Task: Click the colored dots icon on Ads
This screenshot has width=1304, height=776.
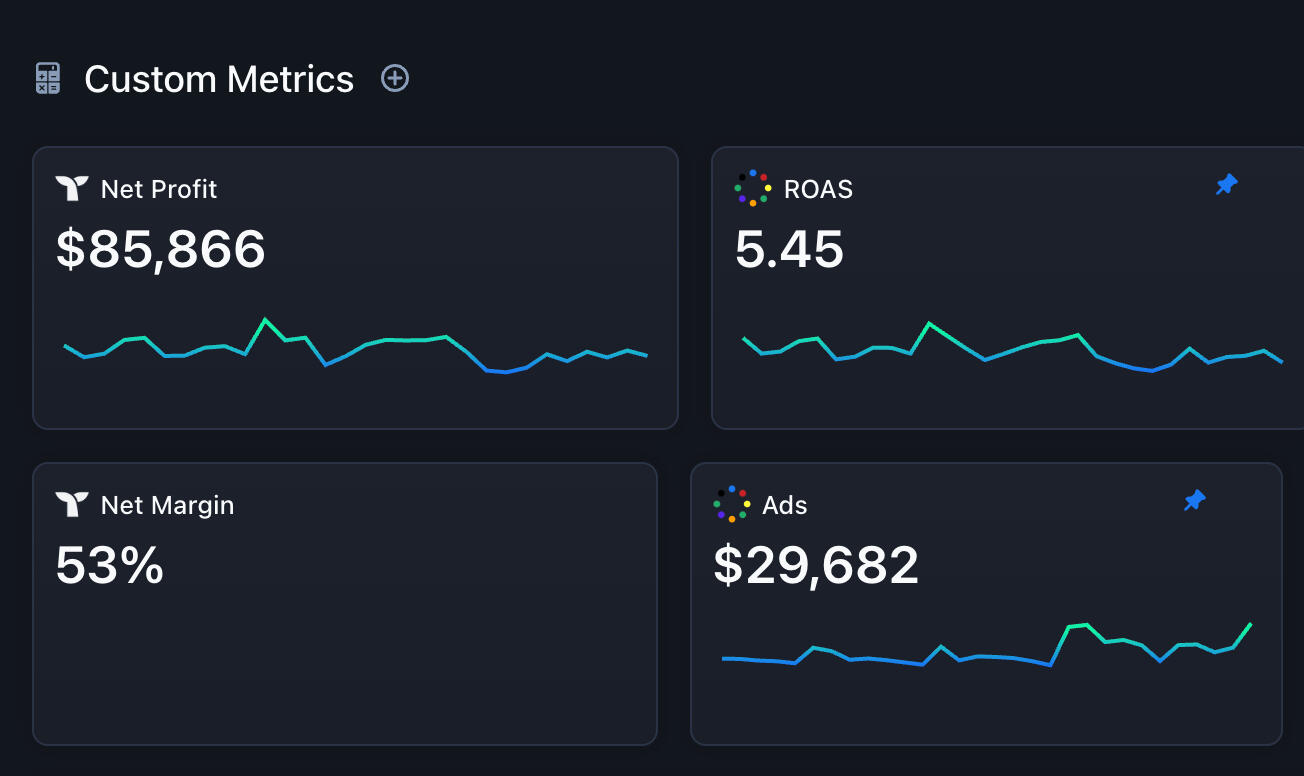Action: [732, 504]
